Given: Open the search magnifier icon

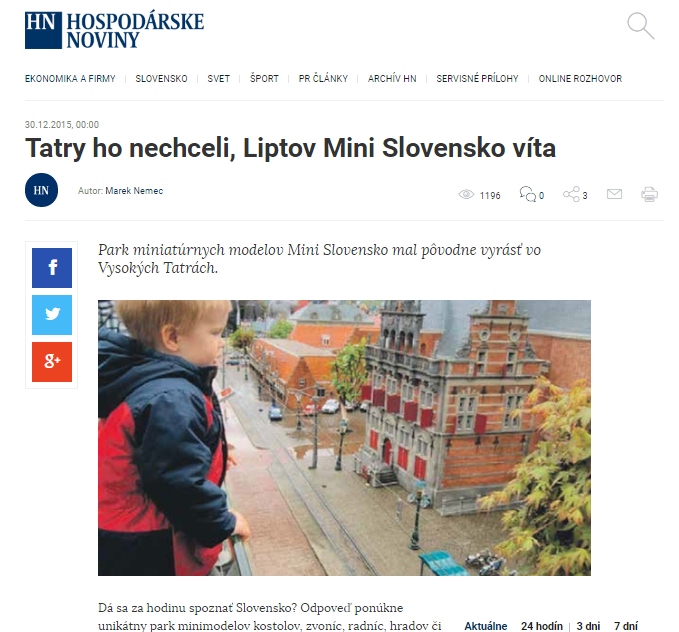Looking at the screenshot, I should 641,26.
